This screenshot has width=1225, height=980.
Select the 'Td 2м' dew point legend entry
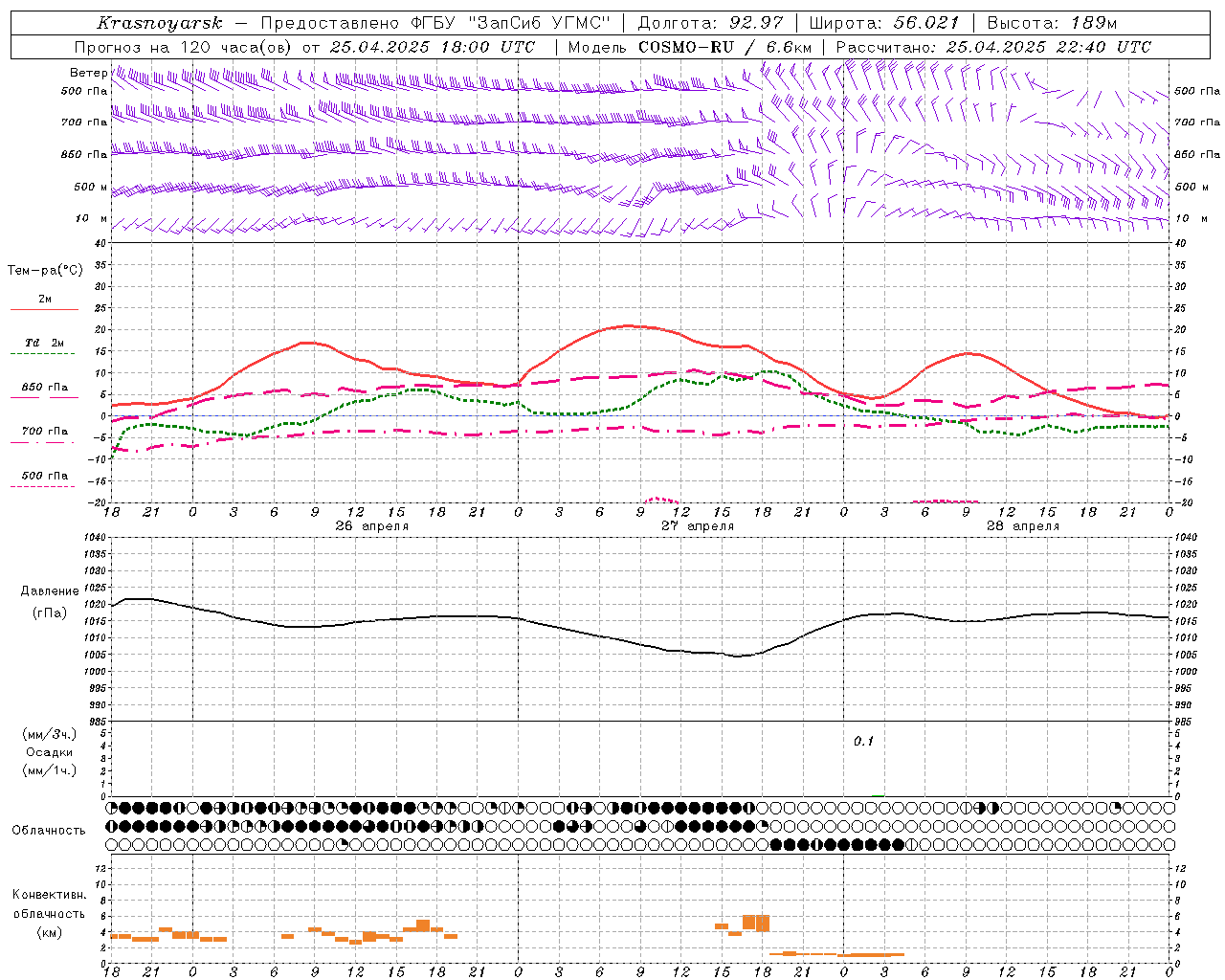(x=45, y=343)
